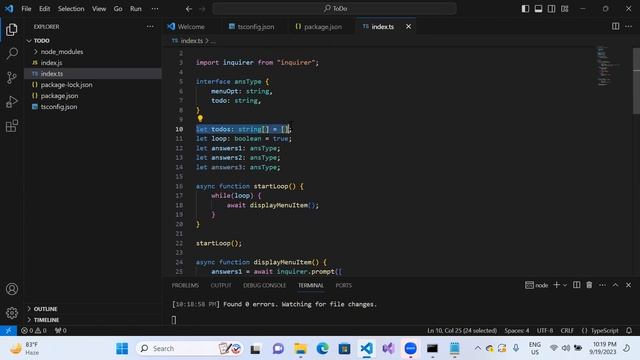The height and width of the screenshot is (360, 640).
Task: Go back with the navigation arrow
Action: click(x=189, y=9)
